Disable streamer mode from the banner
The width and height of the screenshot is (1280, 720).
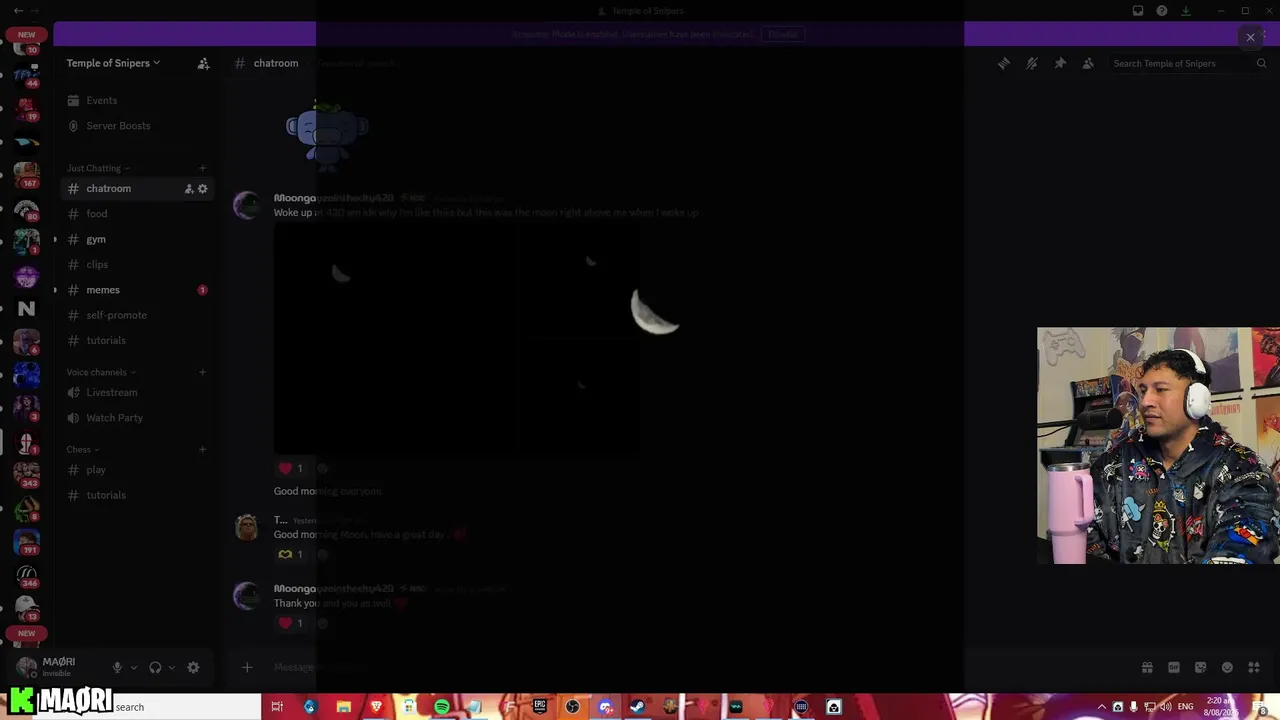782,34
